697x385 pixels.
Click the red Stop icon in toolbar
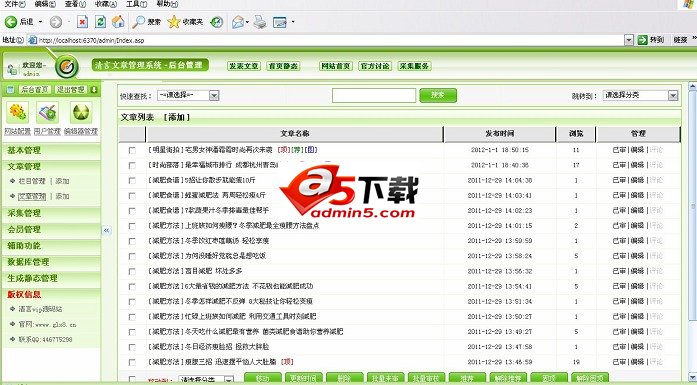coord(82,21)
